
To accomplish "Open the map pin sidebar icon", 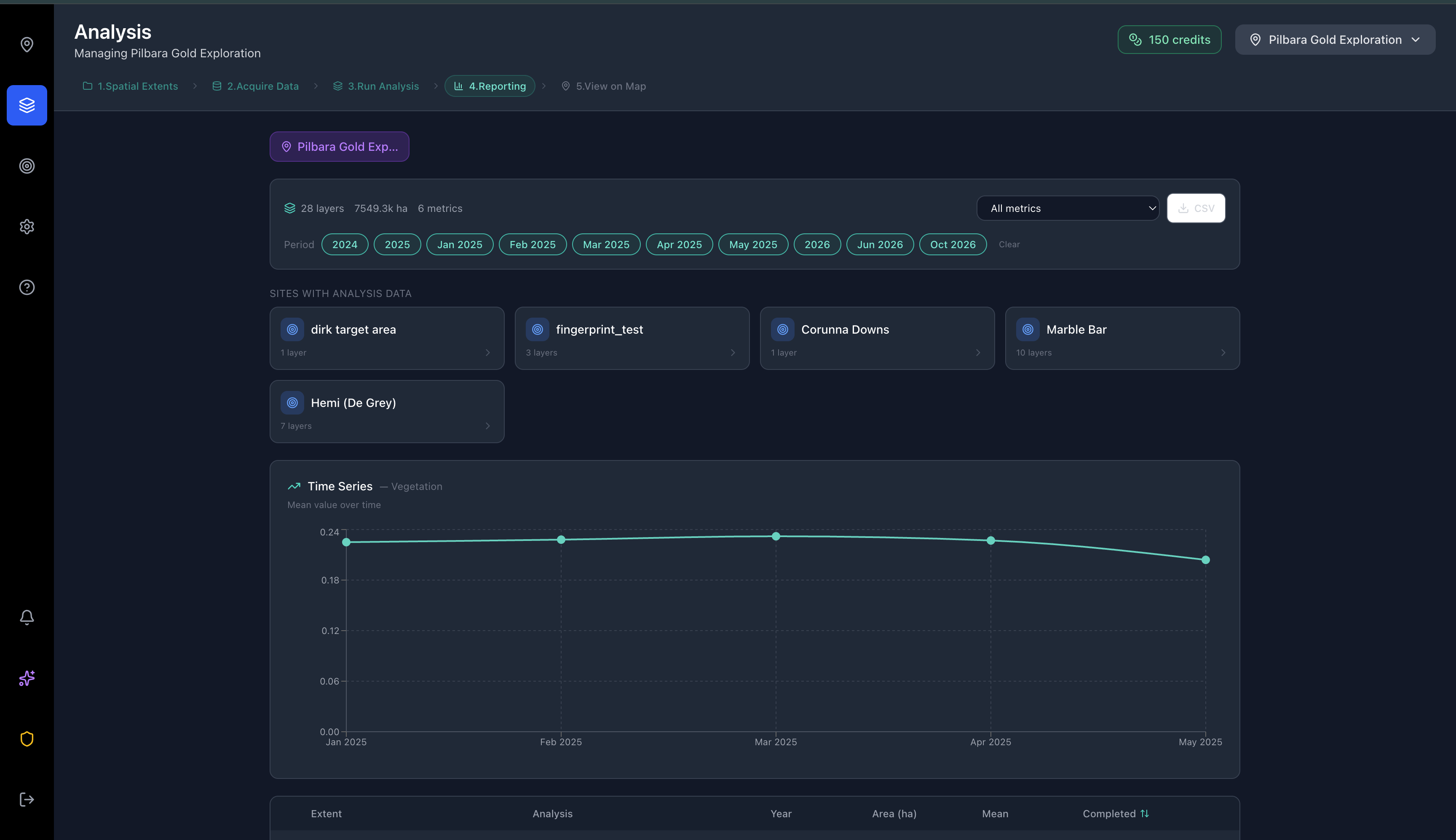I will (x=27, y=44).
